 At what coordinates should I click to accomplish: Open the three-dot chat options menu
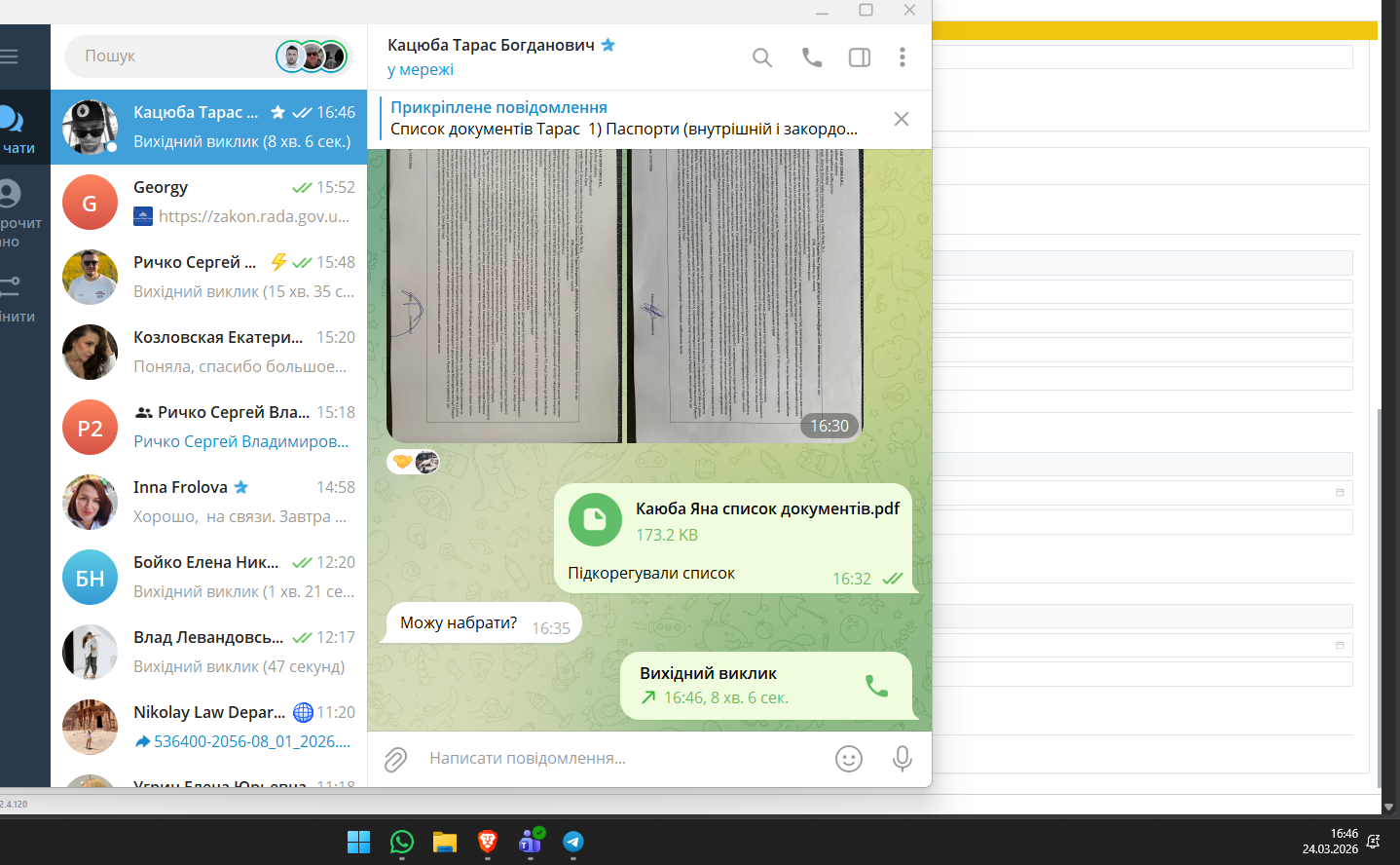click(x=903, y=57)
